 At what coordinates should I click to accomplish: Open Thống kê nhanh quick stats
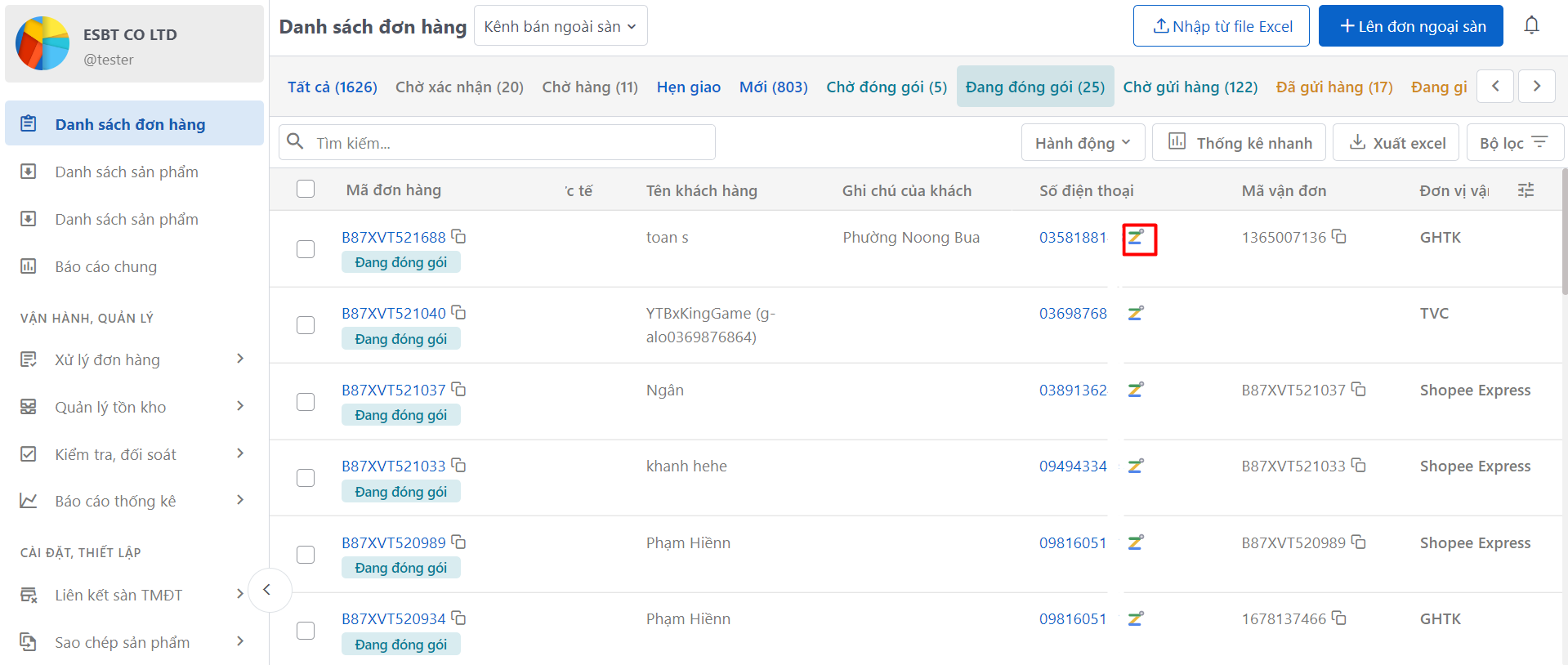(1240, 143)
